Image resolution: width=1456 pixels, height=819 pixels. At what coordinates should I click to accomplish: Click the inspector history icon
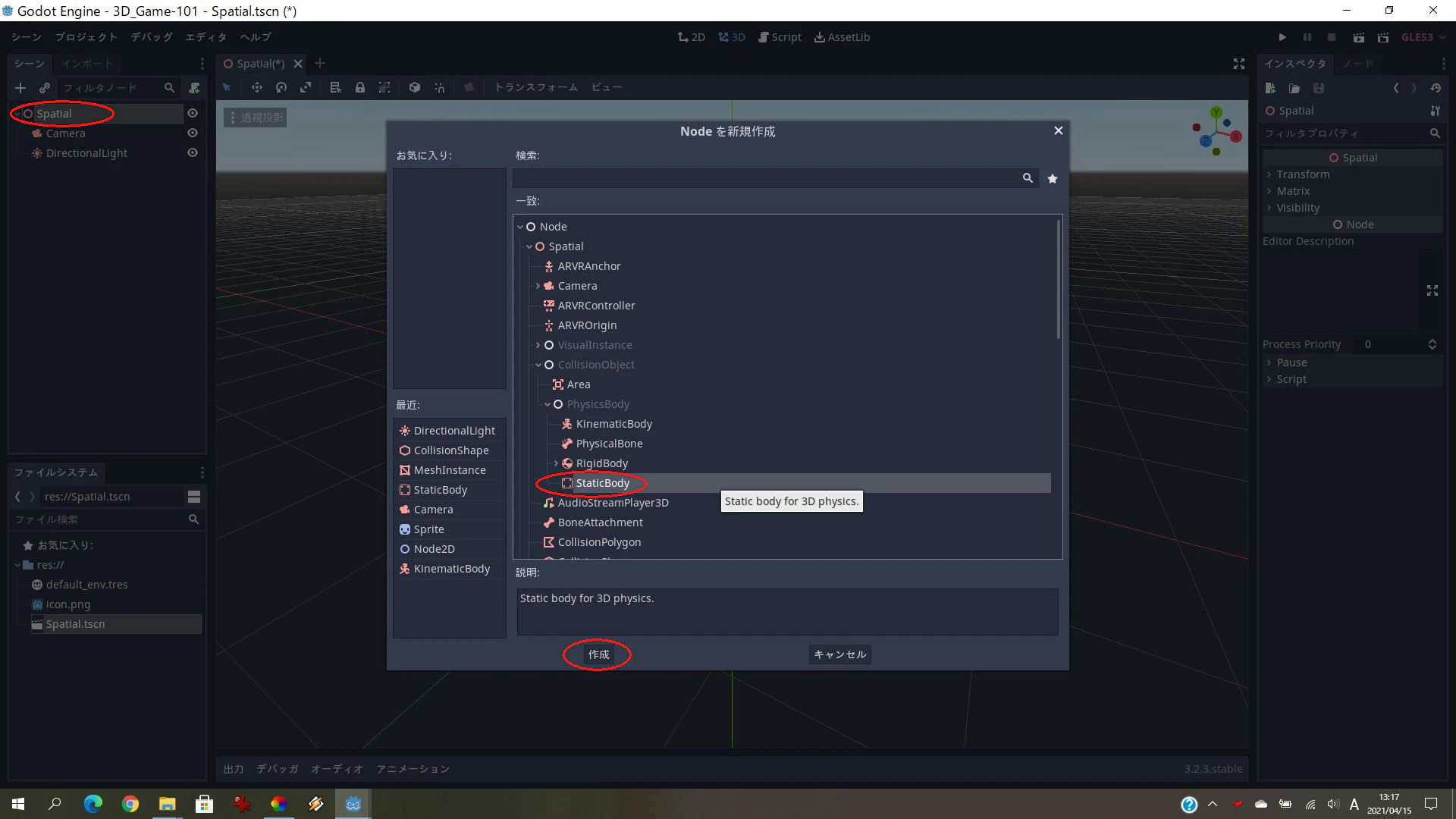click(x=1436, y=88)
